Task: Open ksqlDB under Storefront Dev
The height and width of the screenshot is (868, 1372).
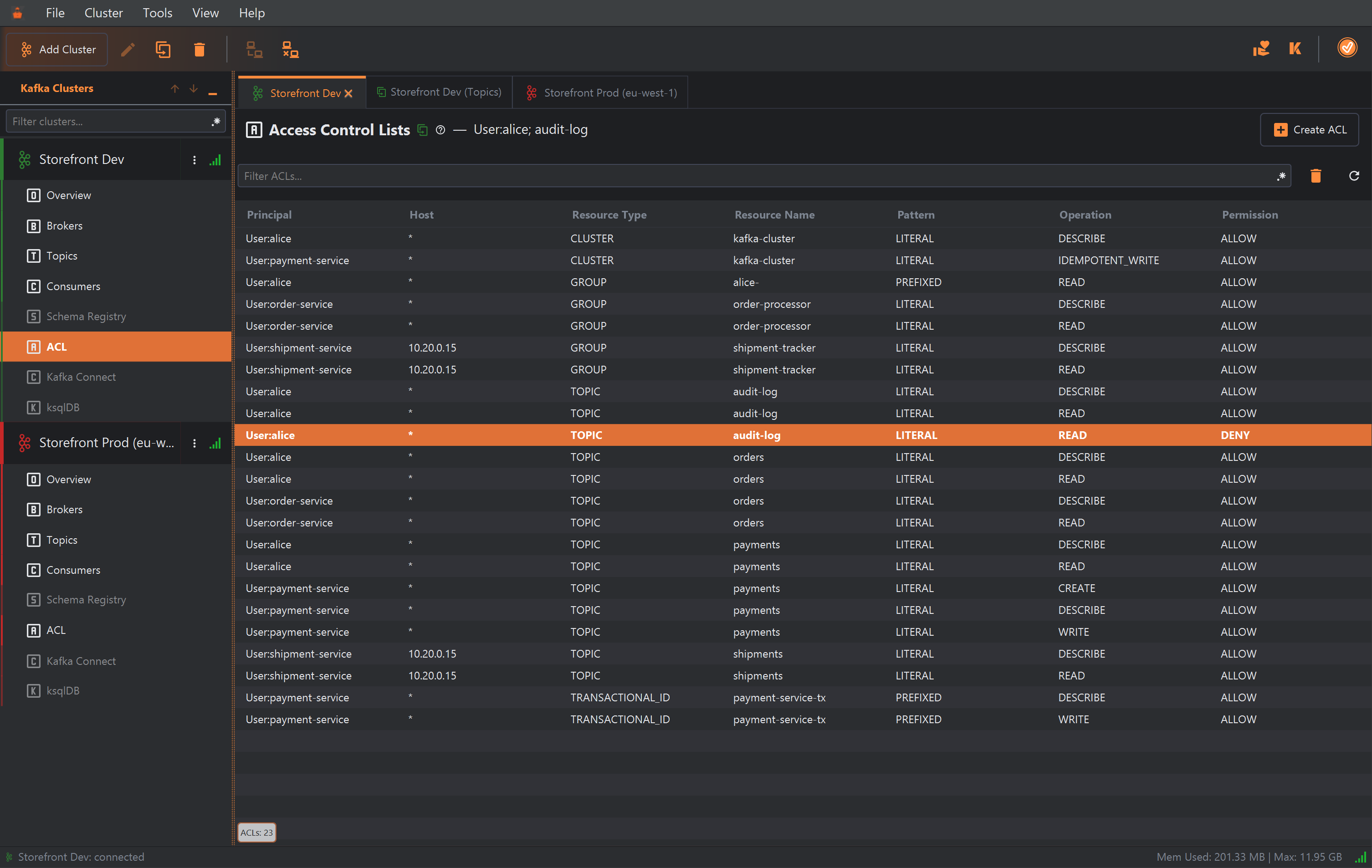Action: [x=117, y=407]
